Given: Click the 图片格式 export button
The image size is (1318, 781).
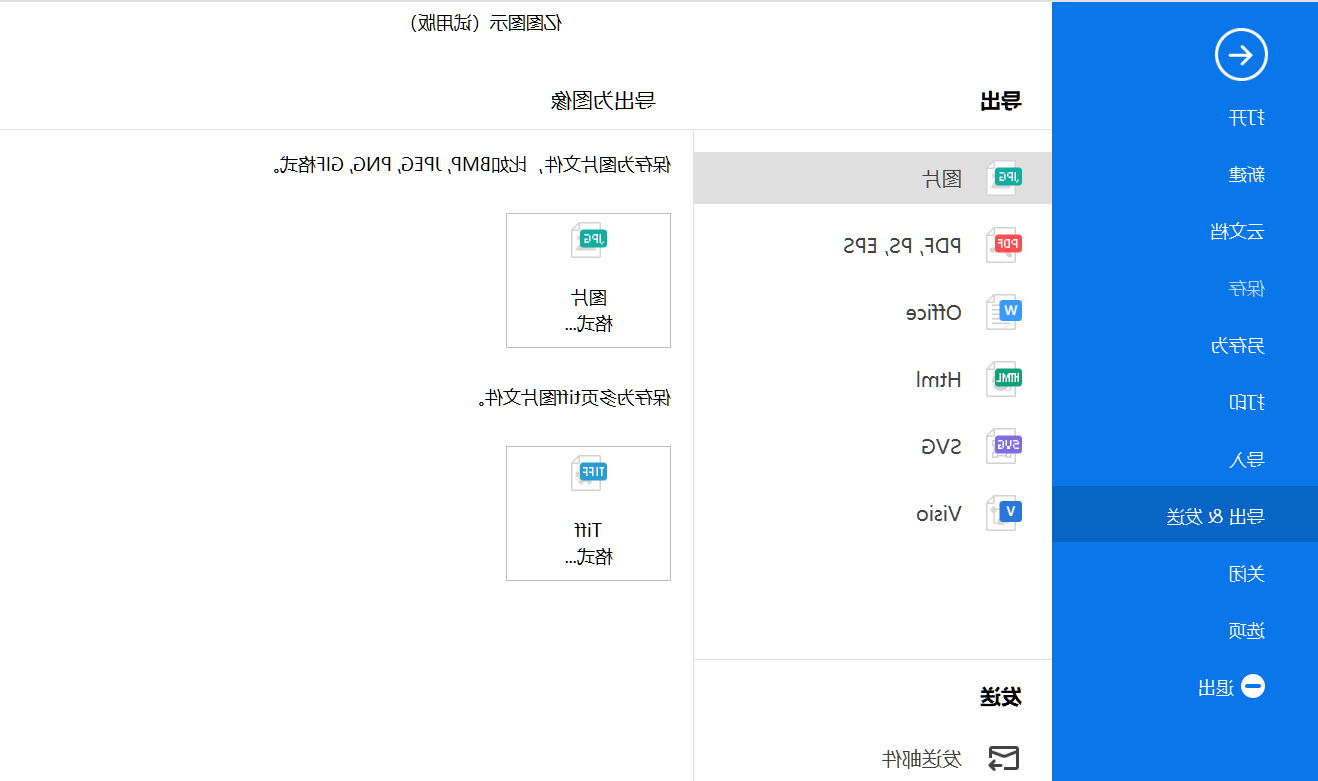Looking at the screenshot, I should 588,280.
